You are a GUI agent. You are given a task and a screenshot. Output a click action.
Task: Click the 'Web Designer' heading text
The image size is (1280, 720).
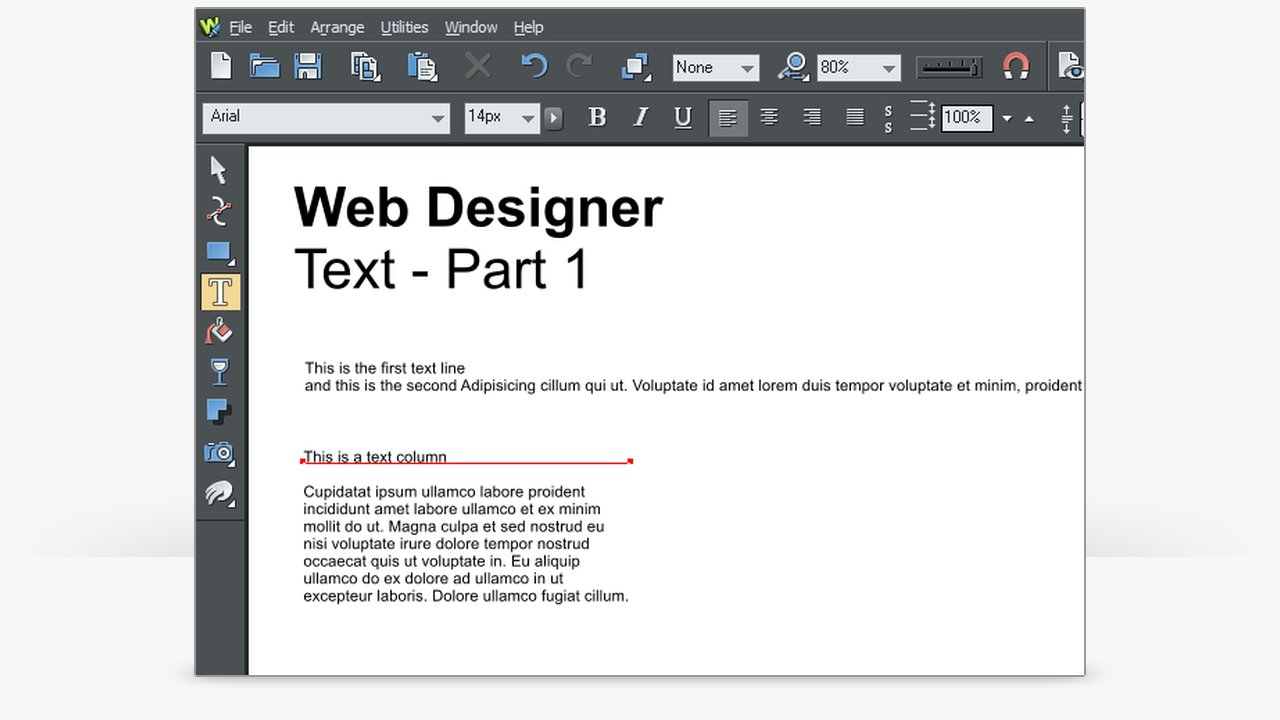[478, 209]
